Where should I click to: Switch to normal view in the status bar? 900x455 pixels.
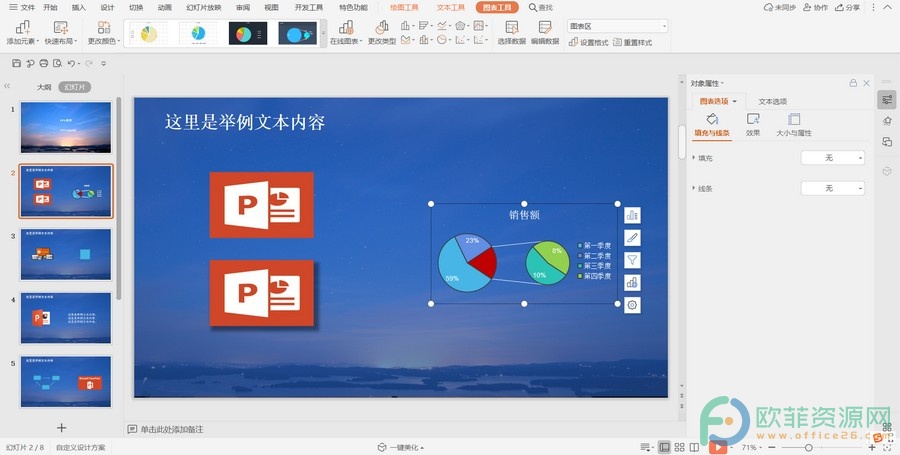pyautogui.click(x=664, y=447)
